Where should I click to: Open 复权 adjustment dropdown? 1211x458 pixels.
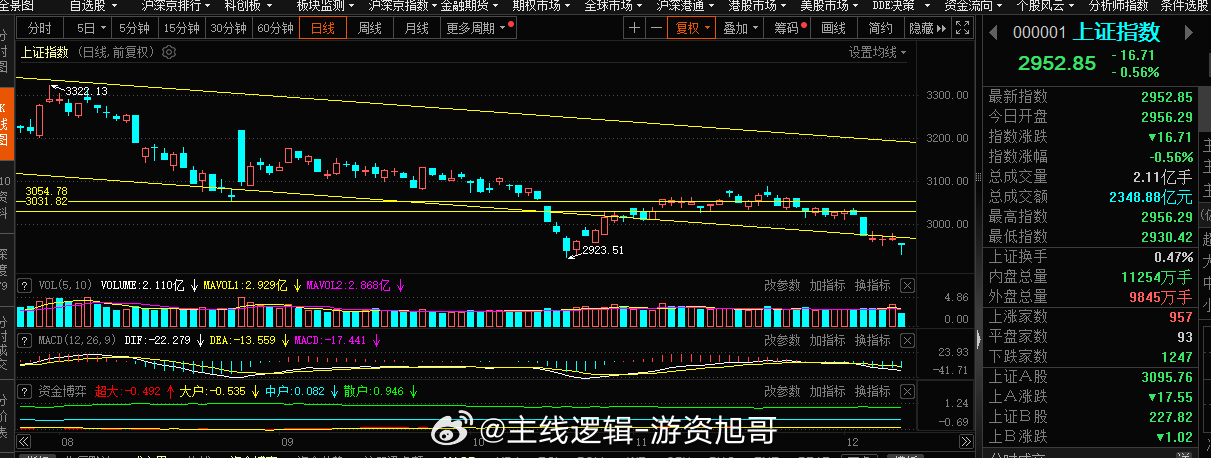pyautogui.click(x=693, y=28)
